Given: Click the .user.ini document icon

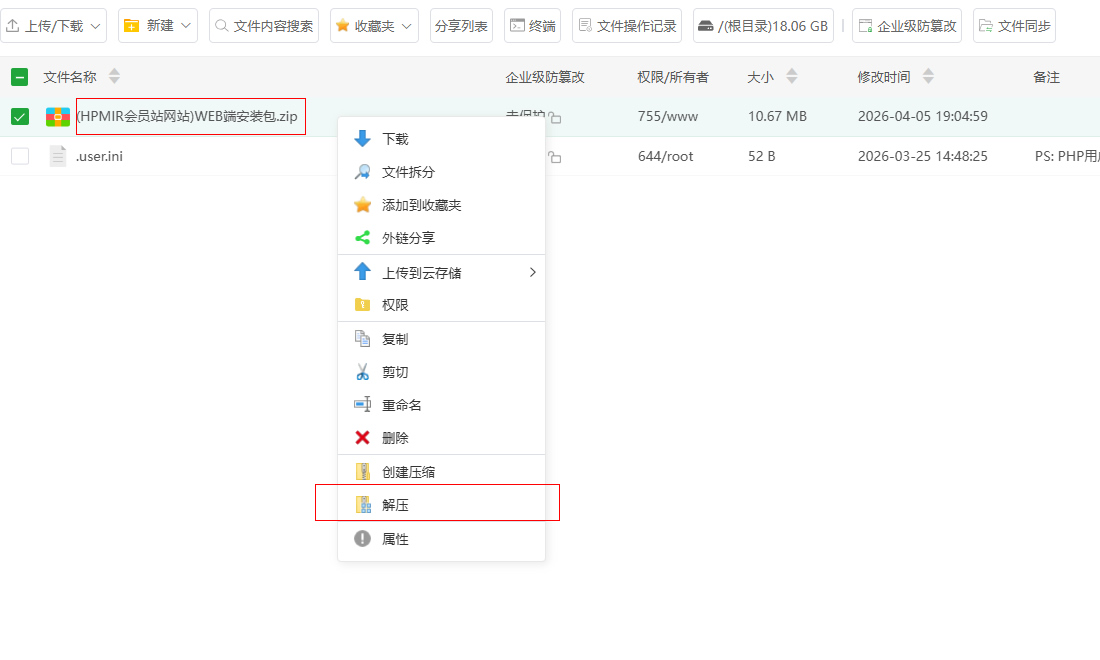Looking at the screenshot, I should (58, 156).
